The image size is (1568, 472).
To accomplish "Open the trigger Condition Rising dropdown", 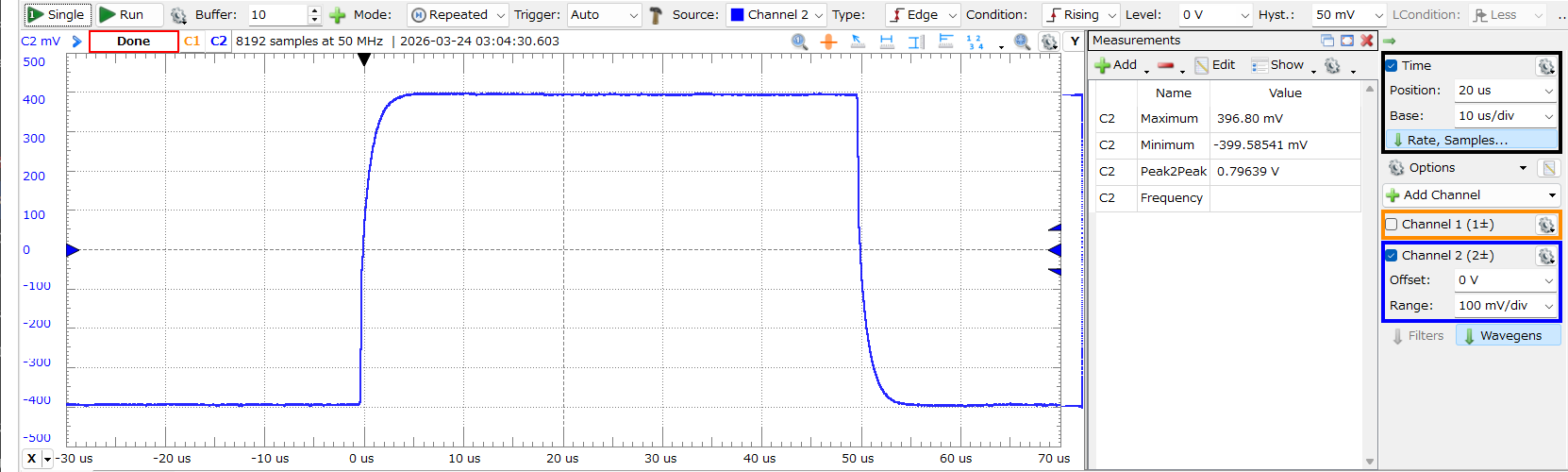I will 1080,15.
